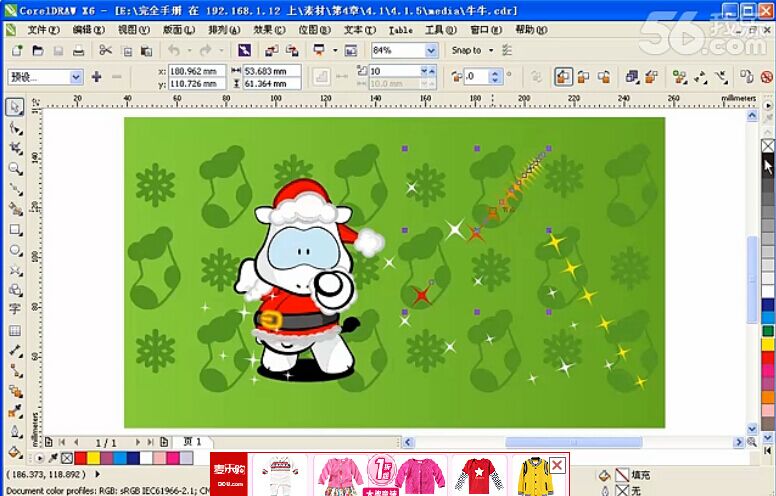Select the Text tool (字)
The height and width of the screenshot is (496, 776).
tap(15, 309)
